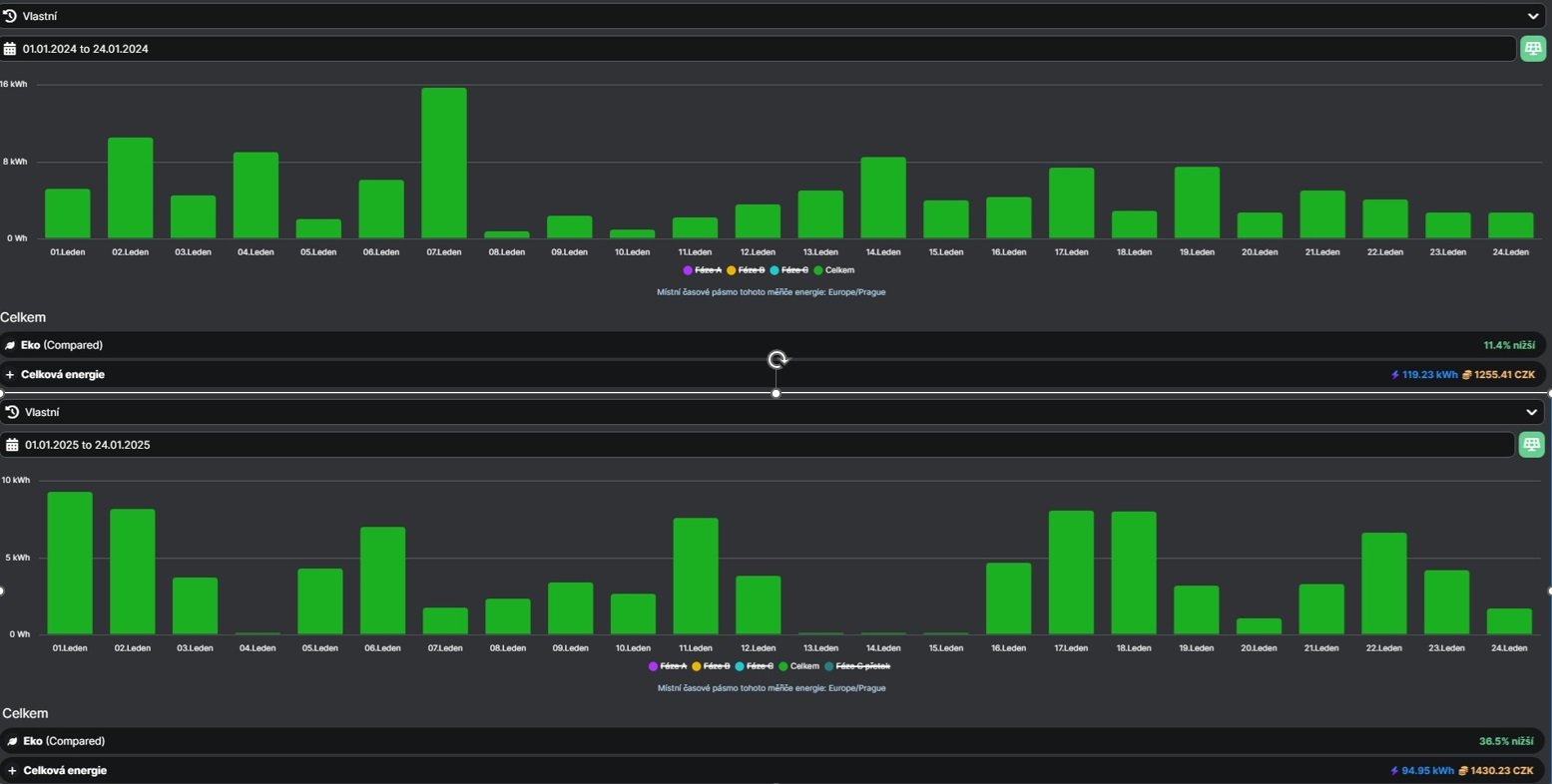Click leaf icon in lower Eko (Compared) row
Screen dimensions: 1552x784
12,741
